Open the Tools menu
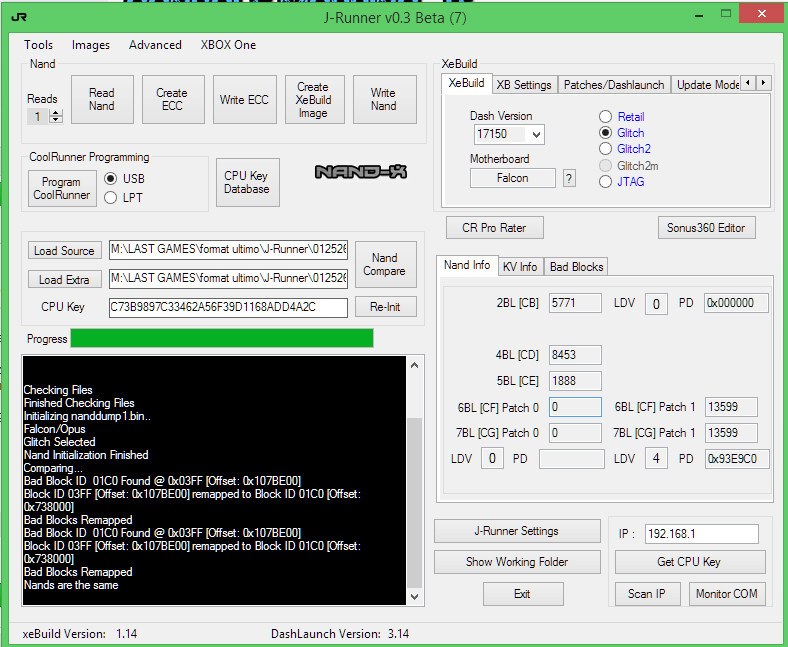Viewport: 788px width, 647px height. pyautogui.click(x=39, y=45)
